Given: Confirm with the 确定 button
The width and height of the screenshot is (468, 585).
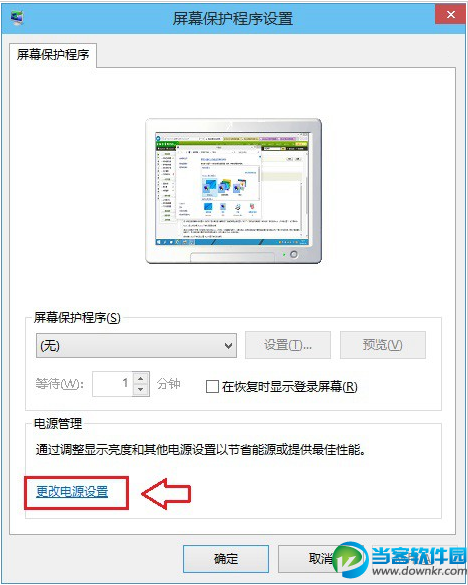Looking at the screenshot, I should [226, 559].
